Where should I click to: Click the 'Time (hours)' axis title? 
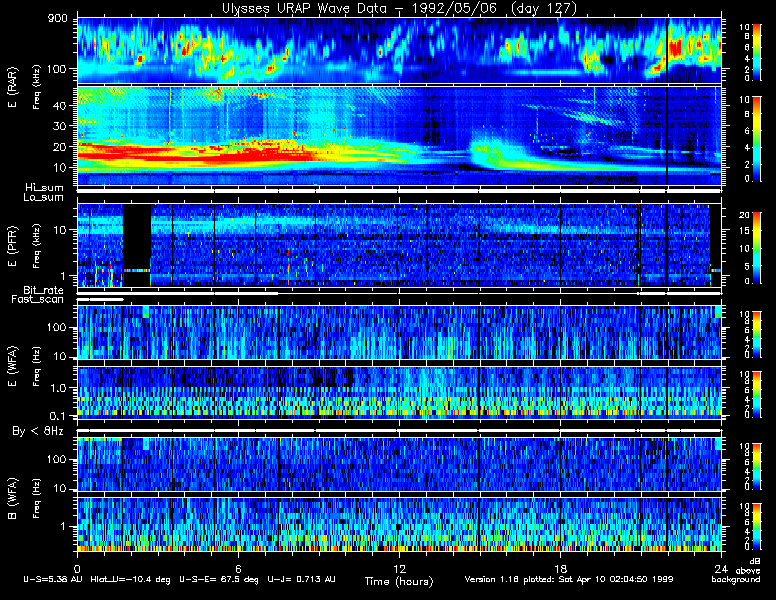(x=399, y=581)
